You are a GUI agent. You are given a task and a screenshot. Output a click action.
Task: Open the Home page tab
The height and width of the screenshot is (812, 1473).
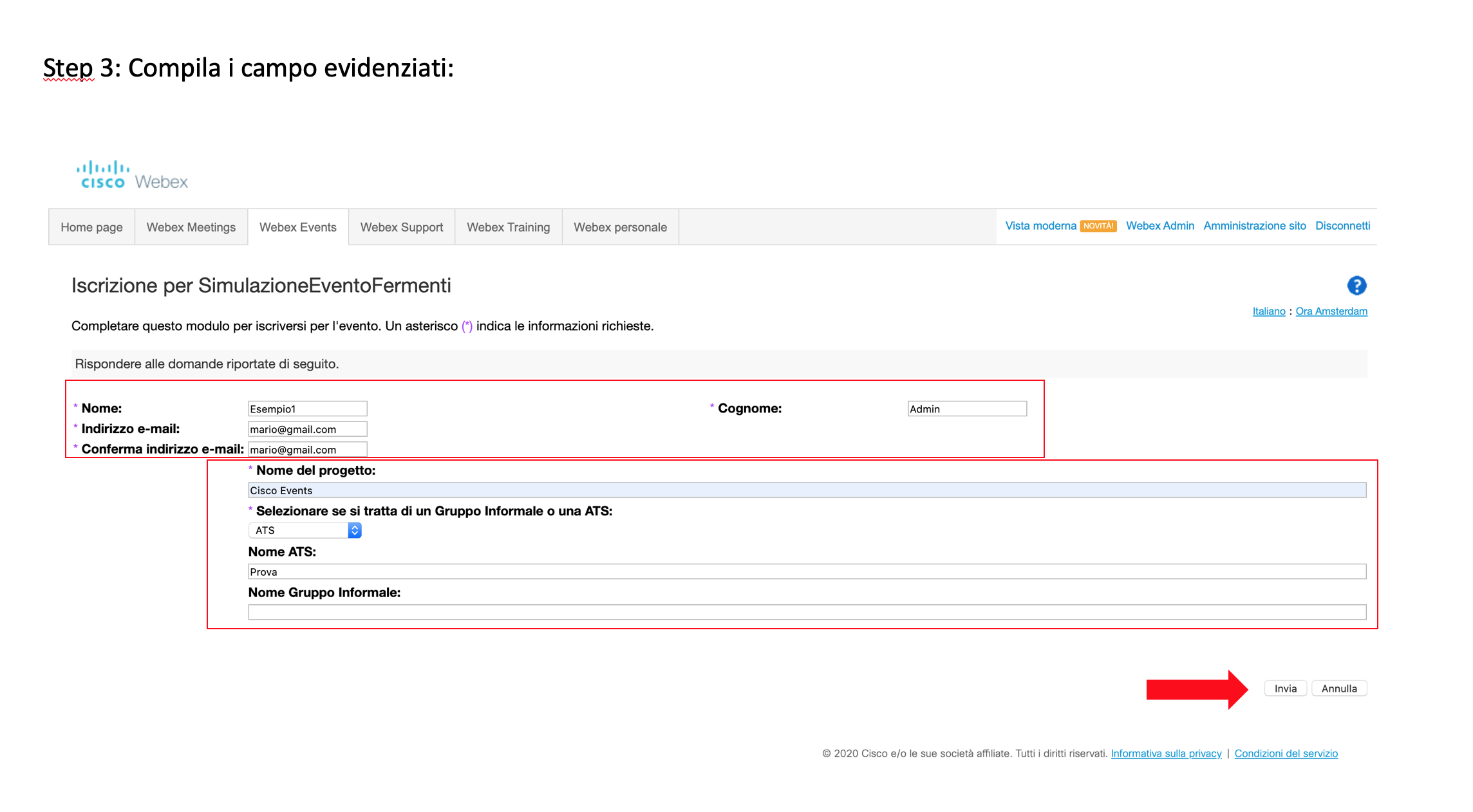point(91,227)
